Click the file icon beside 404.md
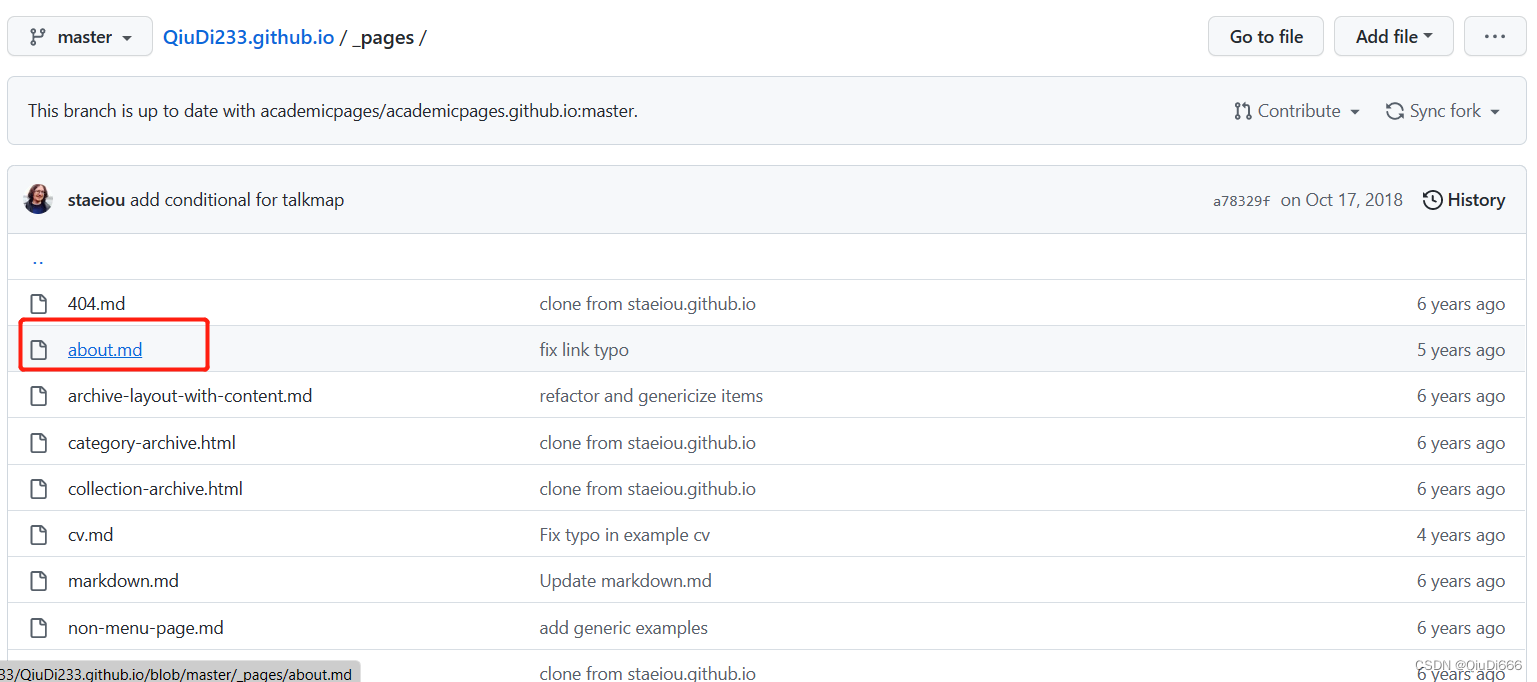The height and width of the screenshot is (682, 1537). pos(39,304)
